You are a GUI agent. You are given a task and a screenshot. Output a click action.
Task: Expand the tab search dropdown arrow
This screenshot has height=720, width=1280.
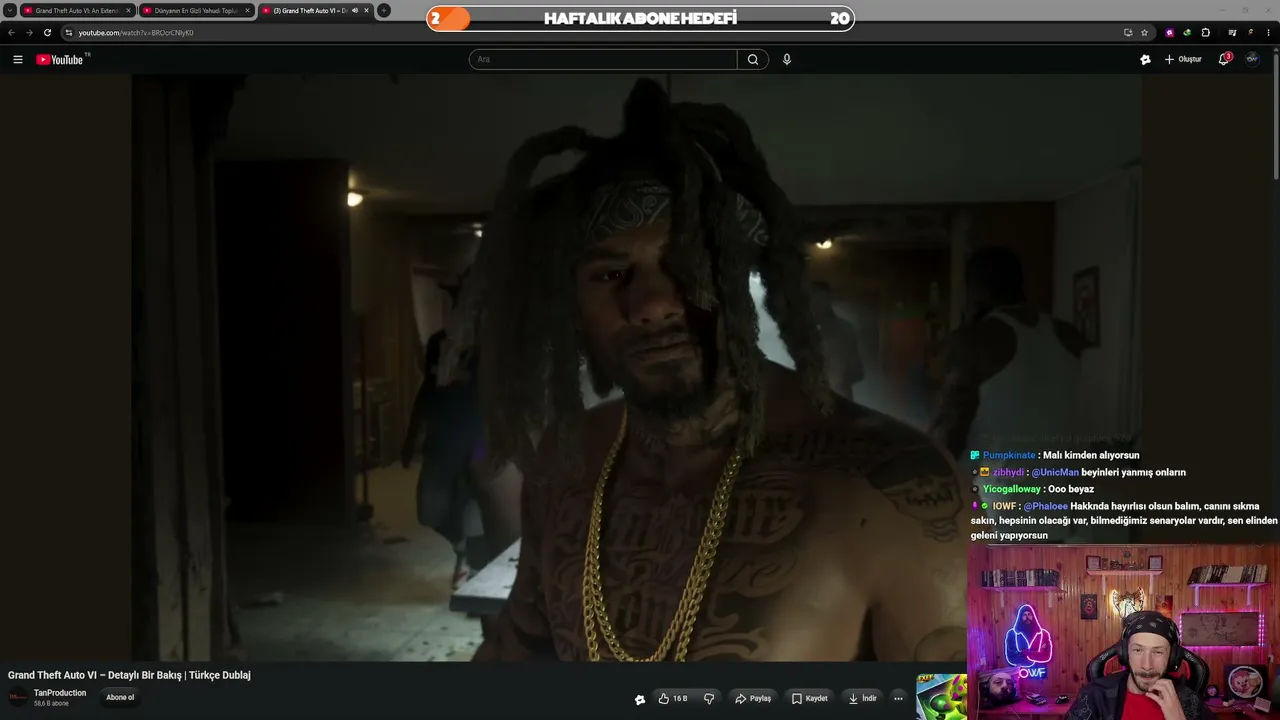(10, 11)
